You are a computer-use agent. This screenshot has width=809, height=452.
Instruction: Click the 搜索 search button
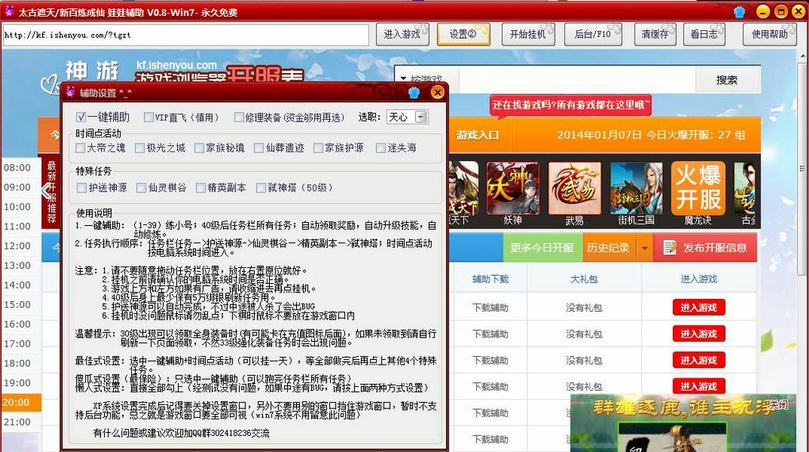726,80
